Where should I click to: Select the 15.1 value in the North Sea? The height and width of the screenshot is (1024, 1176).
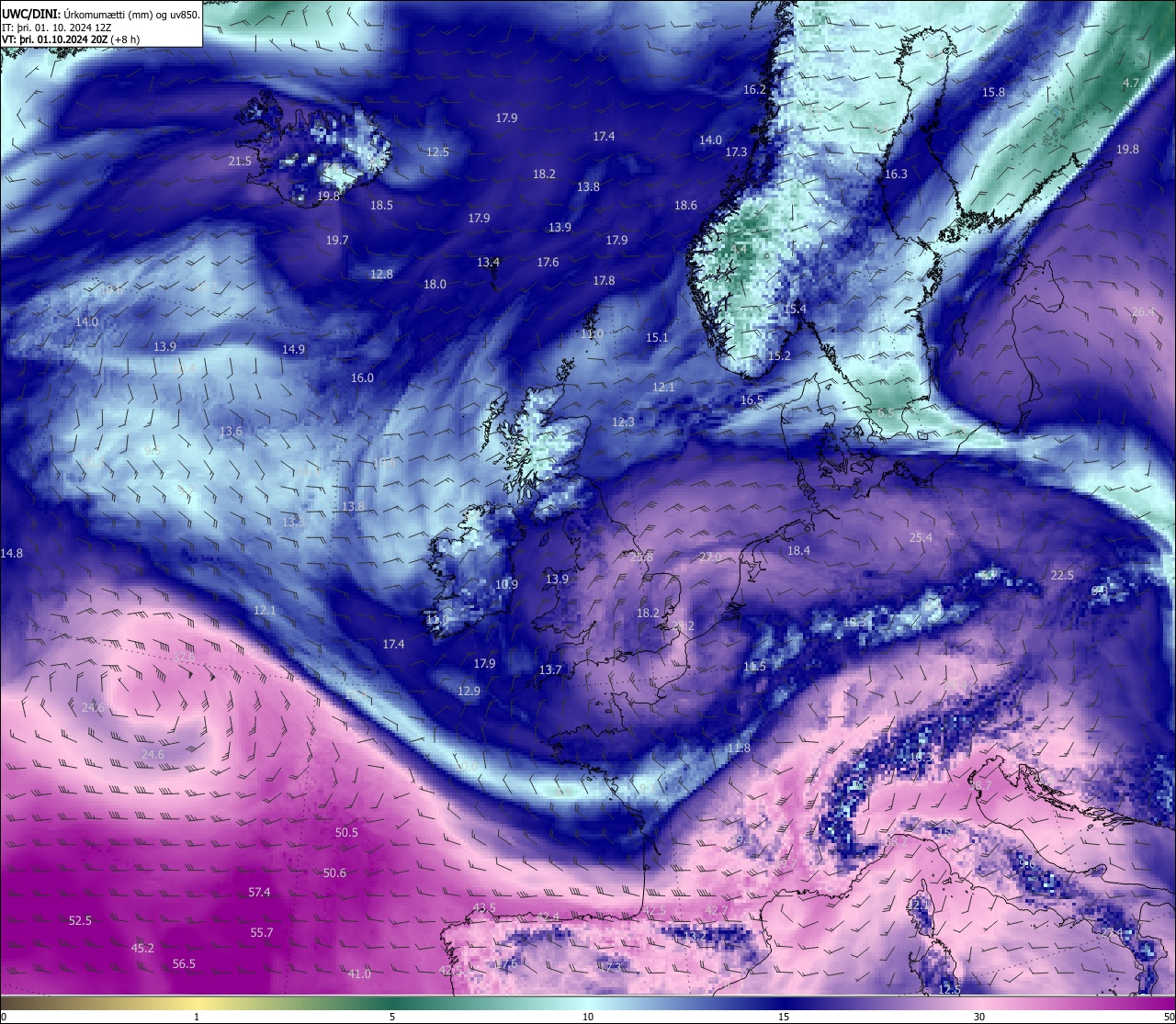657,338
